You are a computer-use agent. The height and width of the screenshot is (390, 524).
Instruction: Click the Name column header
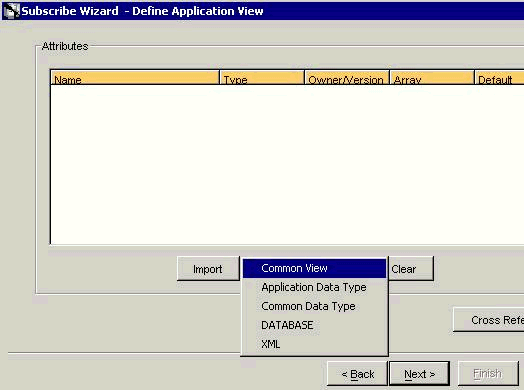point(135,78)
